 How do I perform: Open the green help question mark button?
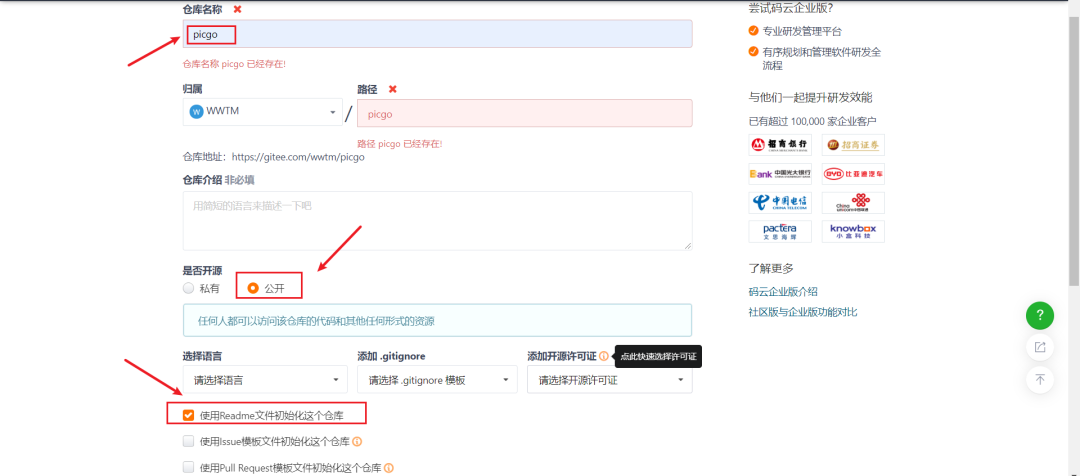click(x=1039, y=315)
